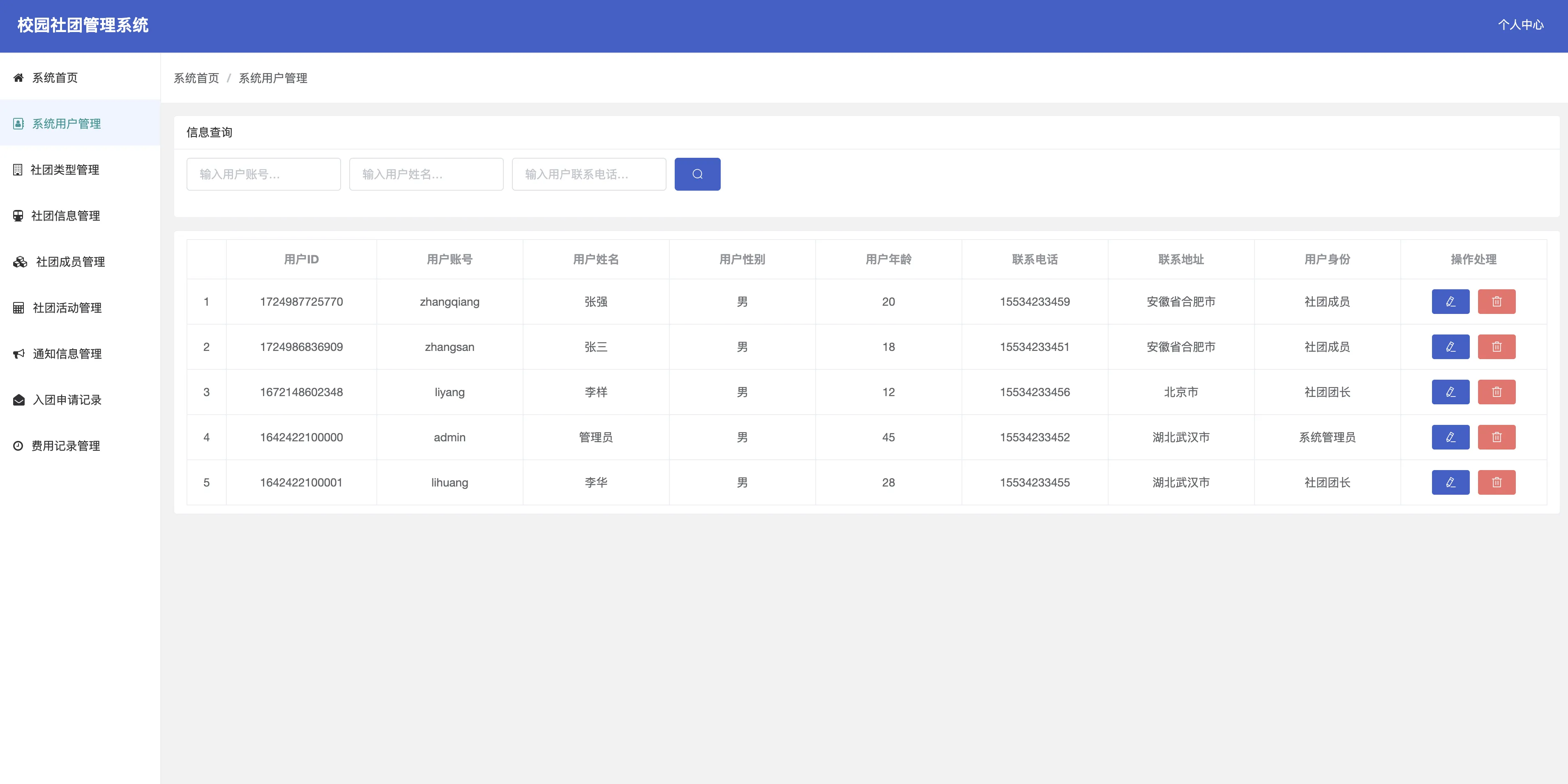The width and height of the screenshot is (1568, 784).
Task: Open 社团类型管理 in sidebar
Action: (x=65, y=170)
